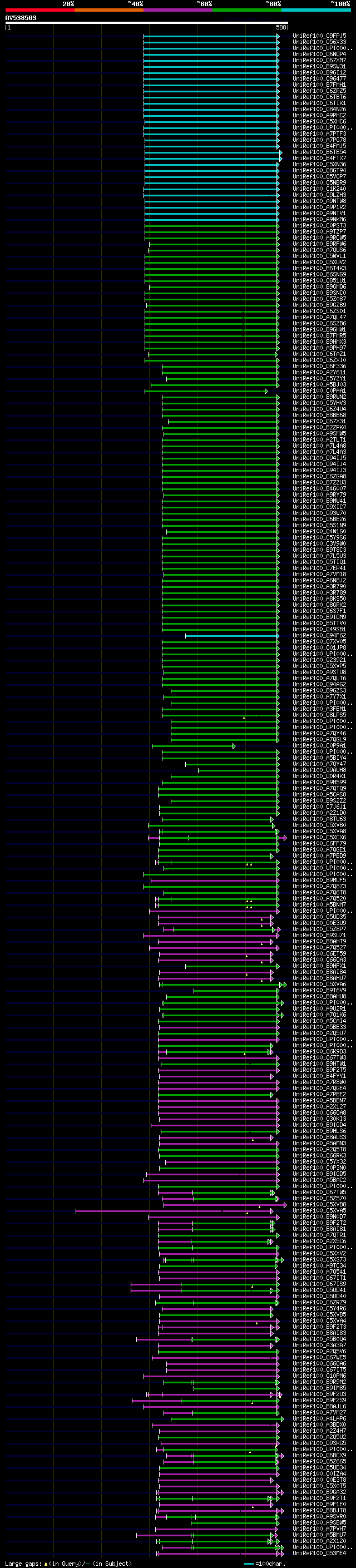Click the UniRef100_C6TBT6 label
Image resolution: width=356 pixels, height=1568 pixels.
[x=319, y=97]
